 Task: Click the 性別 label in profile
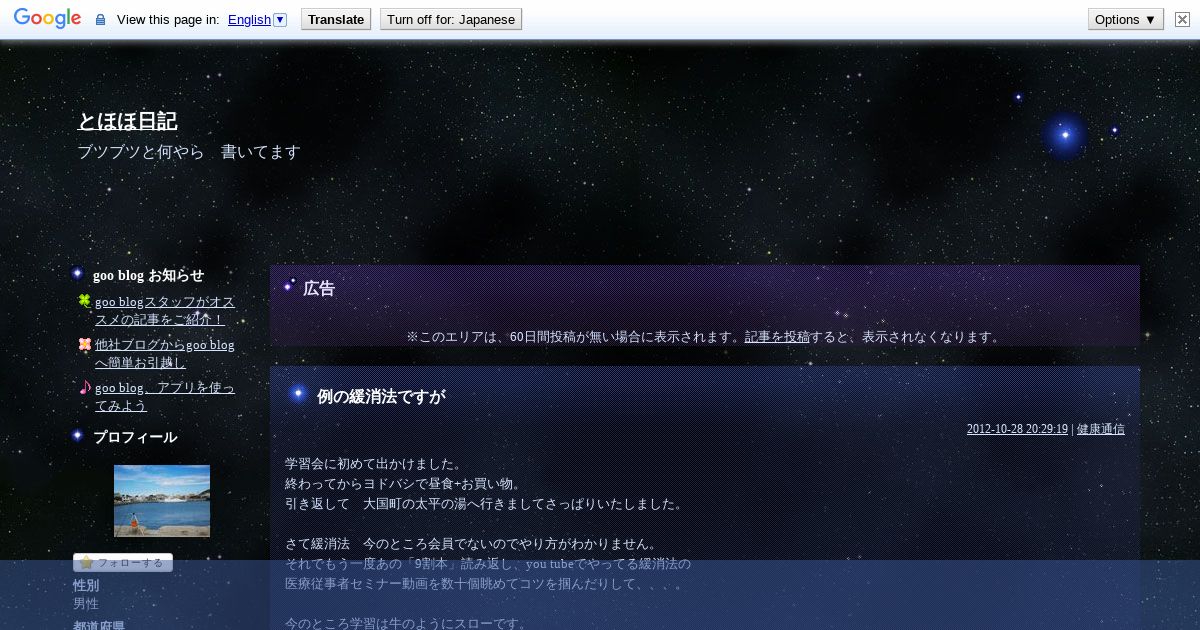pos(86,586)
